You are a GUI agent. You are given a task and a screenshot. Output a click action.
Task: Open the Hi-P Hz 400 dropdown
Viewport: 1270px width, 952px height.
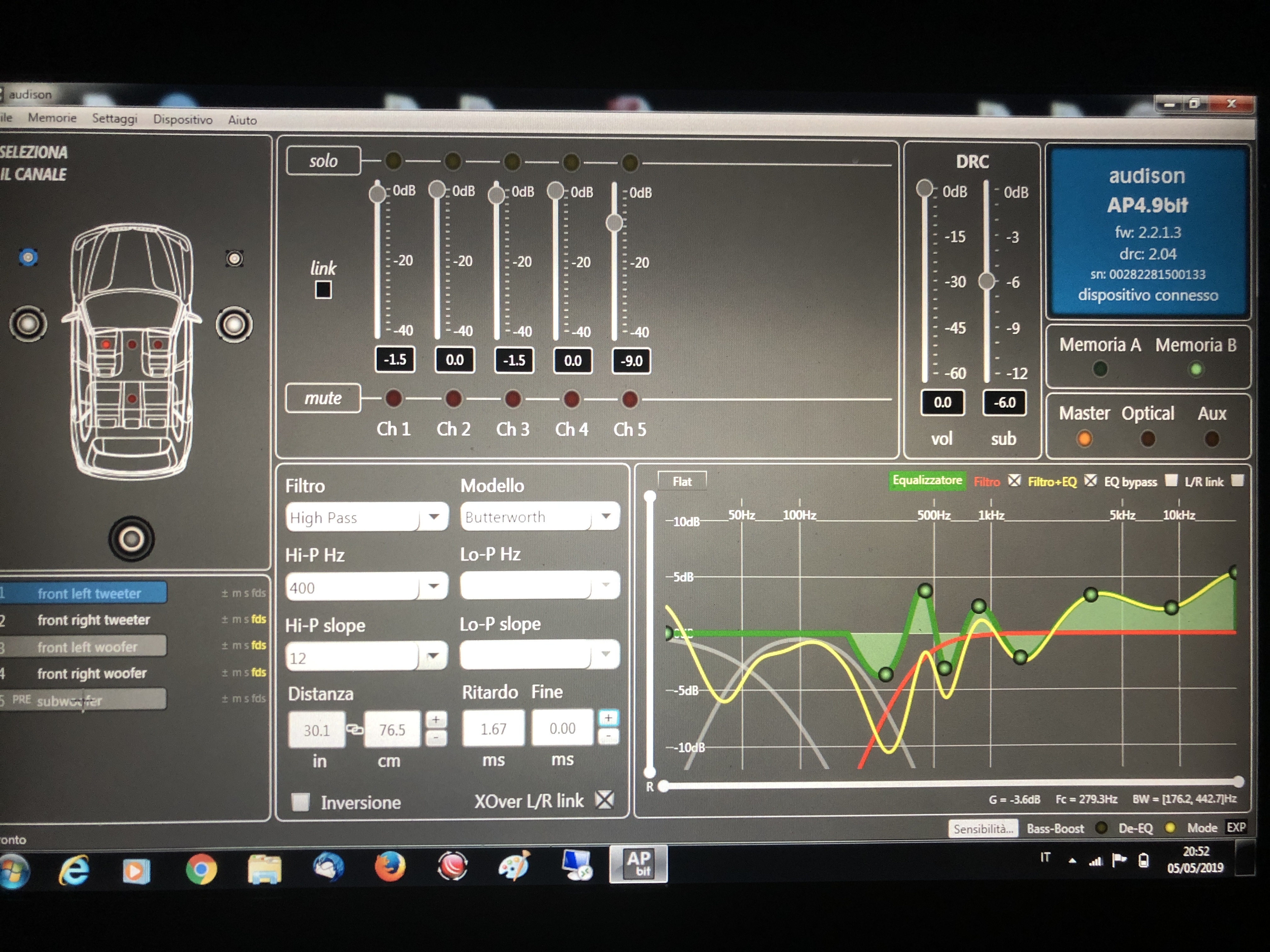coord(367,587)
